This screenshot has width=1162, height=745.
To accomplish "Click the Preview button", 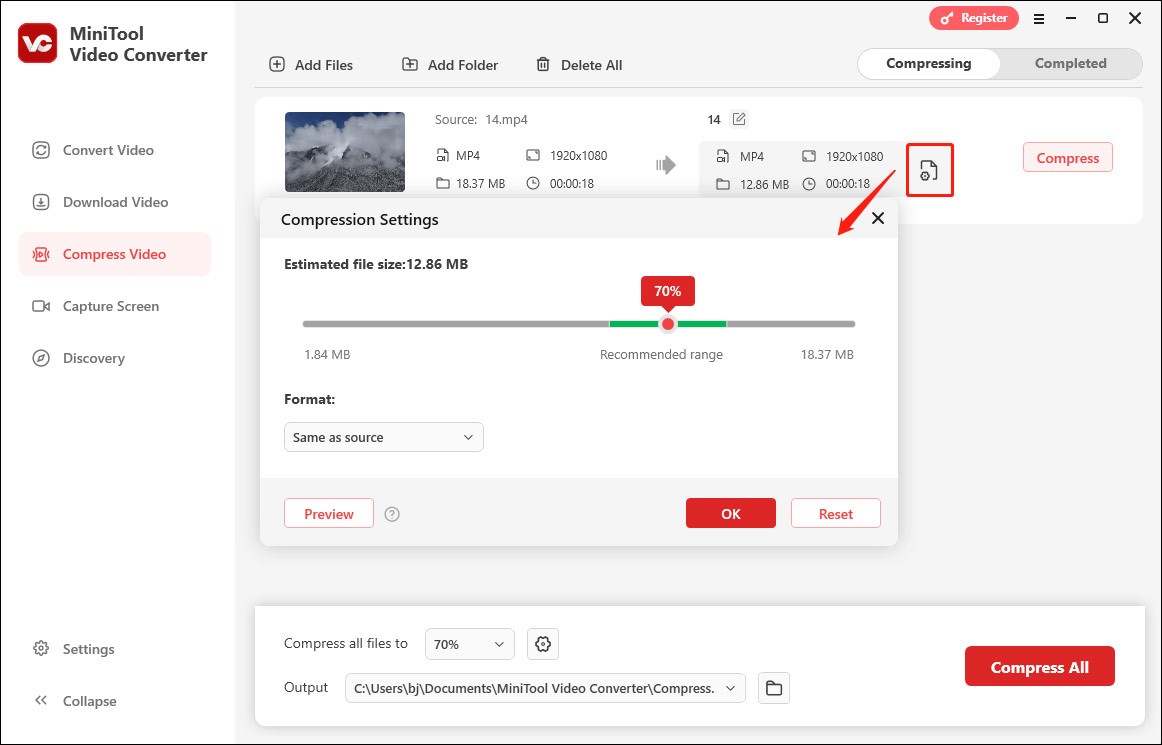I will (x=329, y=514).
